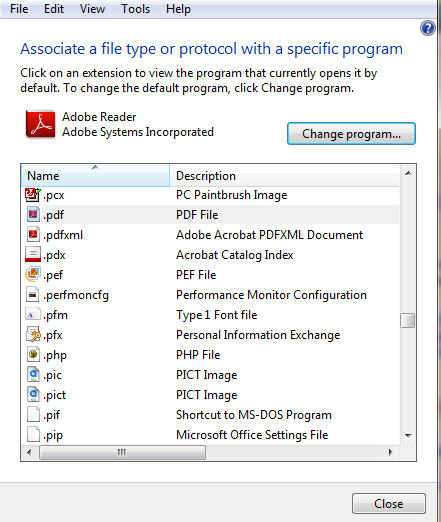Click the .pdx catalog index icon
This screenshot has height=522, width=441.
[x=33, y=255]
